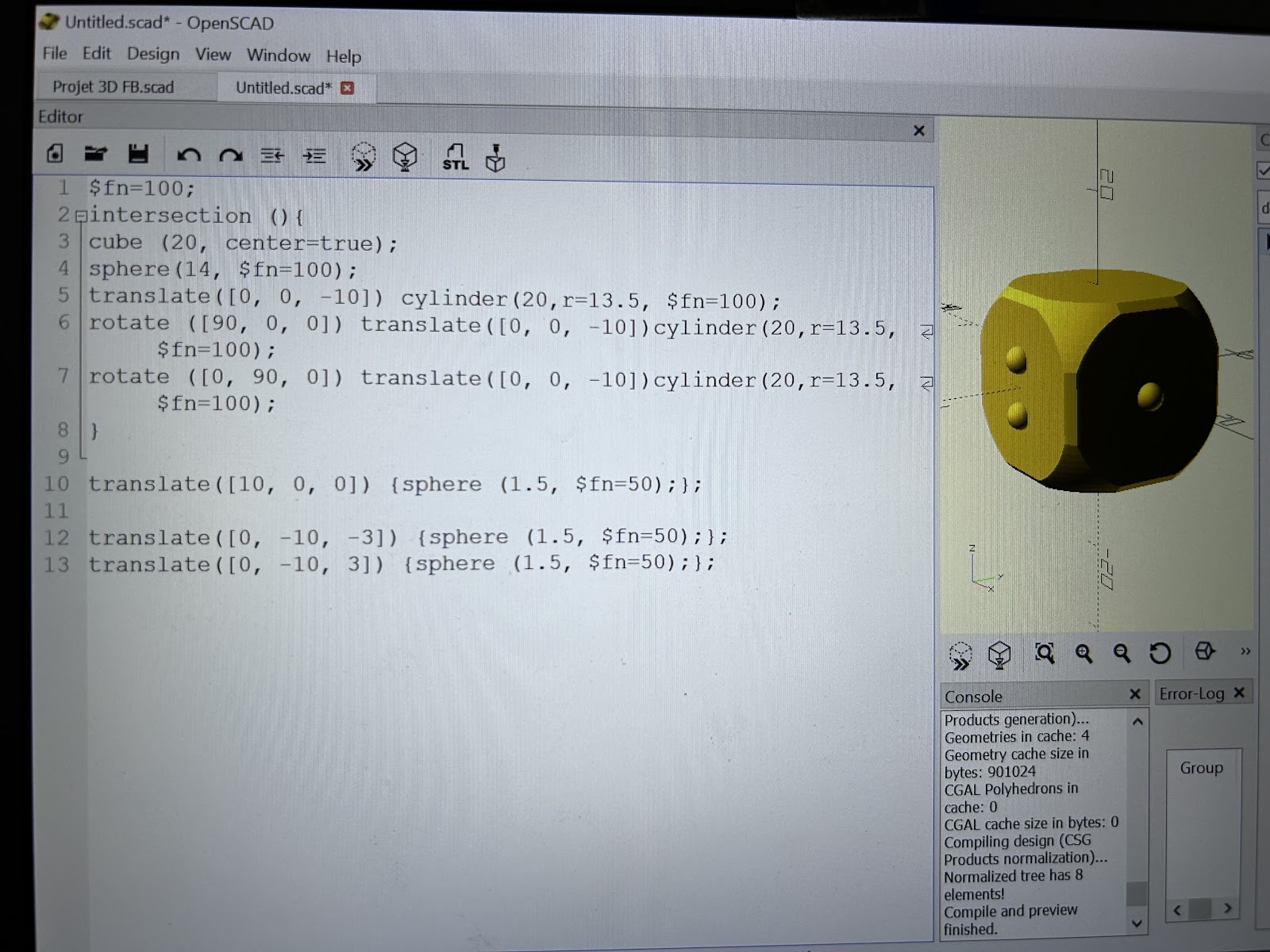
Task: Click 'Compile and preview finished.' console message
Action: tap(1010, 919)
